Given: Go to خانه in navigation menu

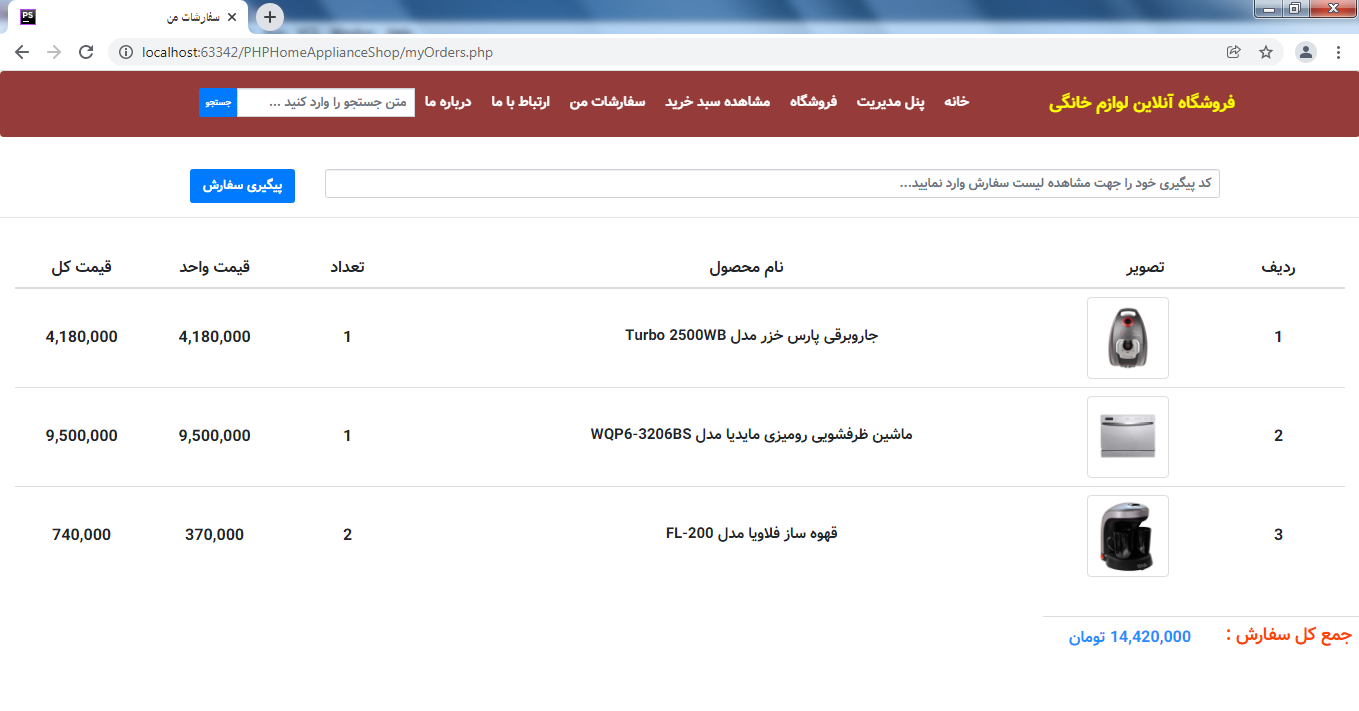Looking at the screenshot, I should coord(957,102).
